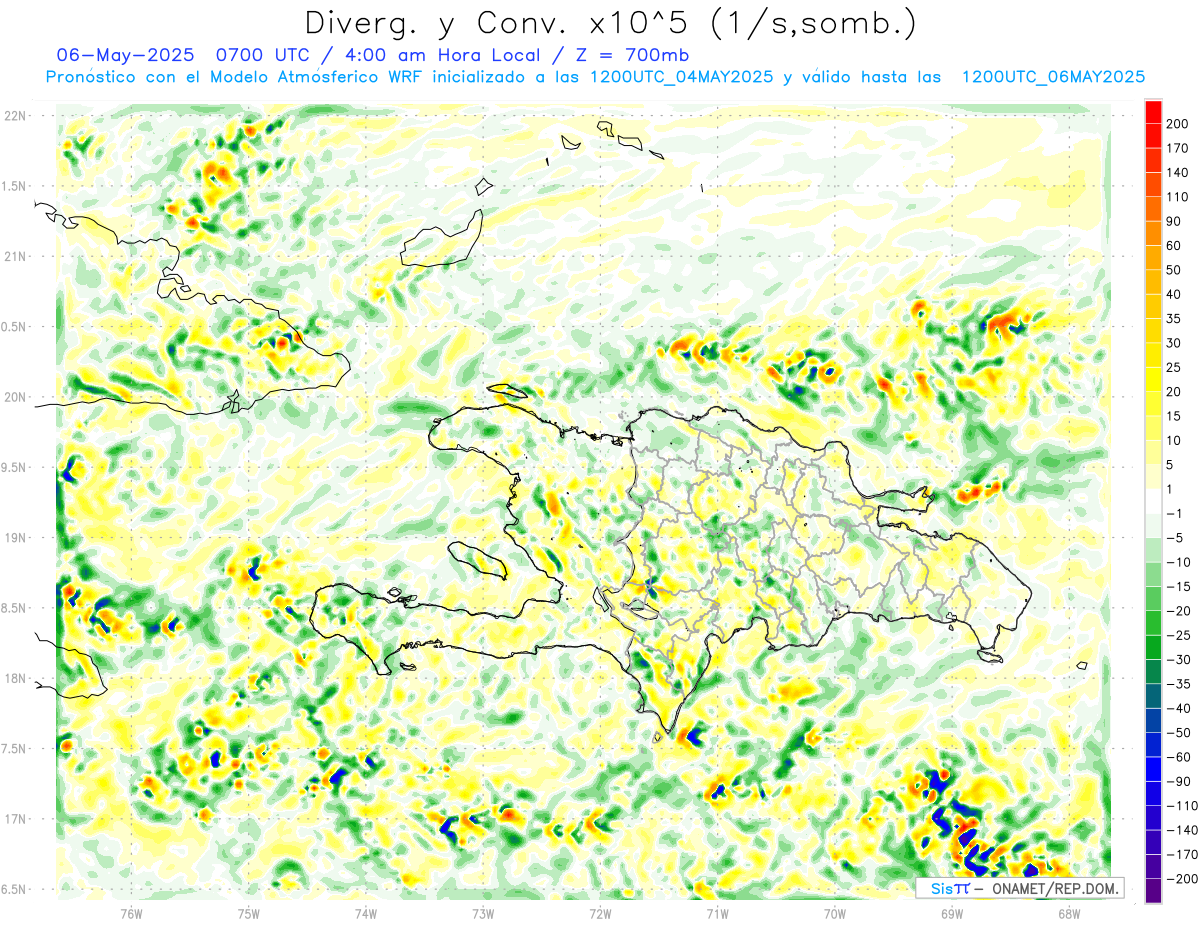Click the colorbar value '90' on the positive scale
The height and width of the screenshot is (927, 1200).
(x=1174, y=221)
